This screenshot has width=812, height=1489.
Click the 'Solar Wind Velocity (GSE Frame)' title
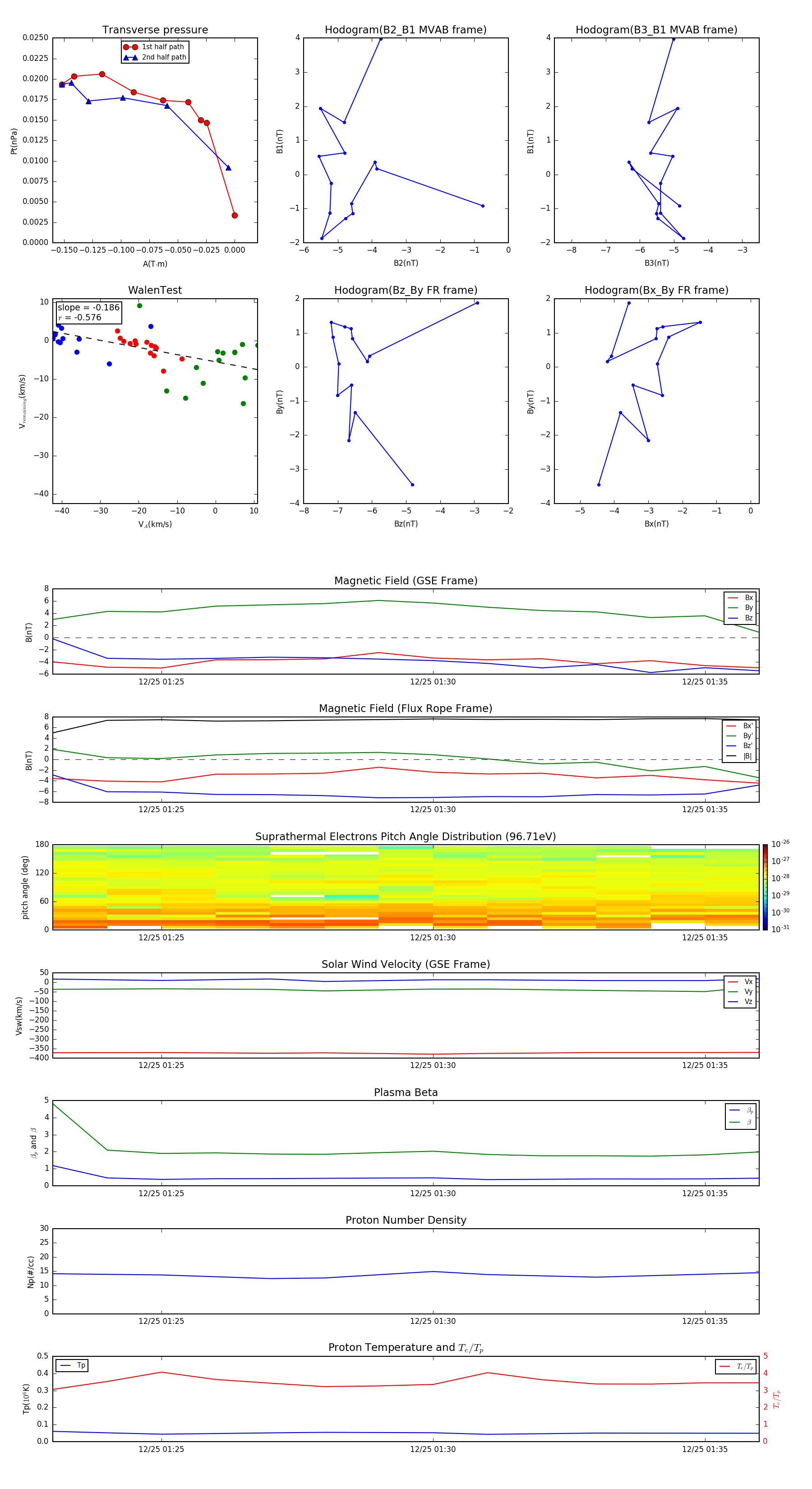coord(406,965)
